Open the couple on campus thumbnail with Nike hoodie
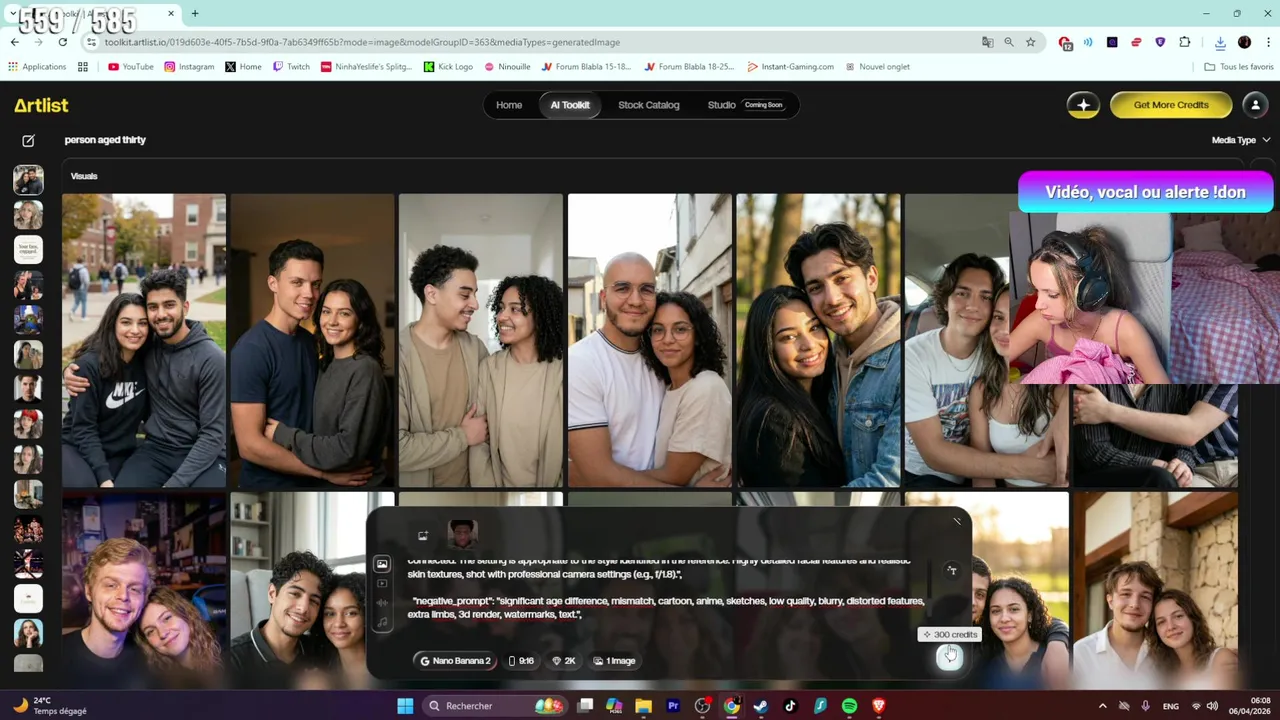The height and width of the screenshot is (720, 1280). click(x=144, y=340)
